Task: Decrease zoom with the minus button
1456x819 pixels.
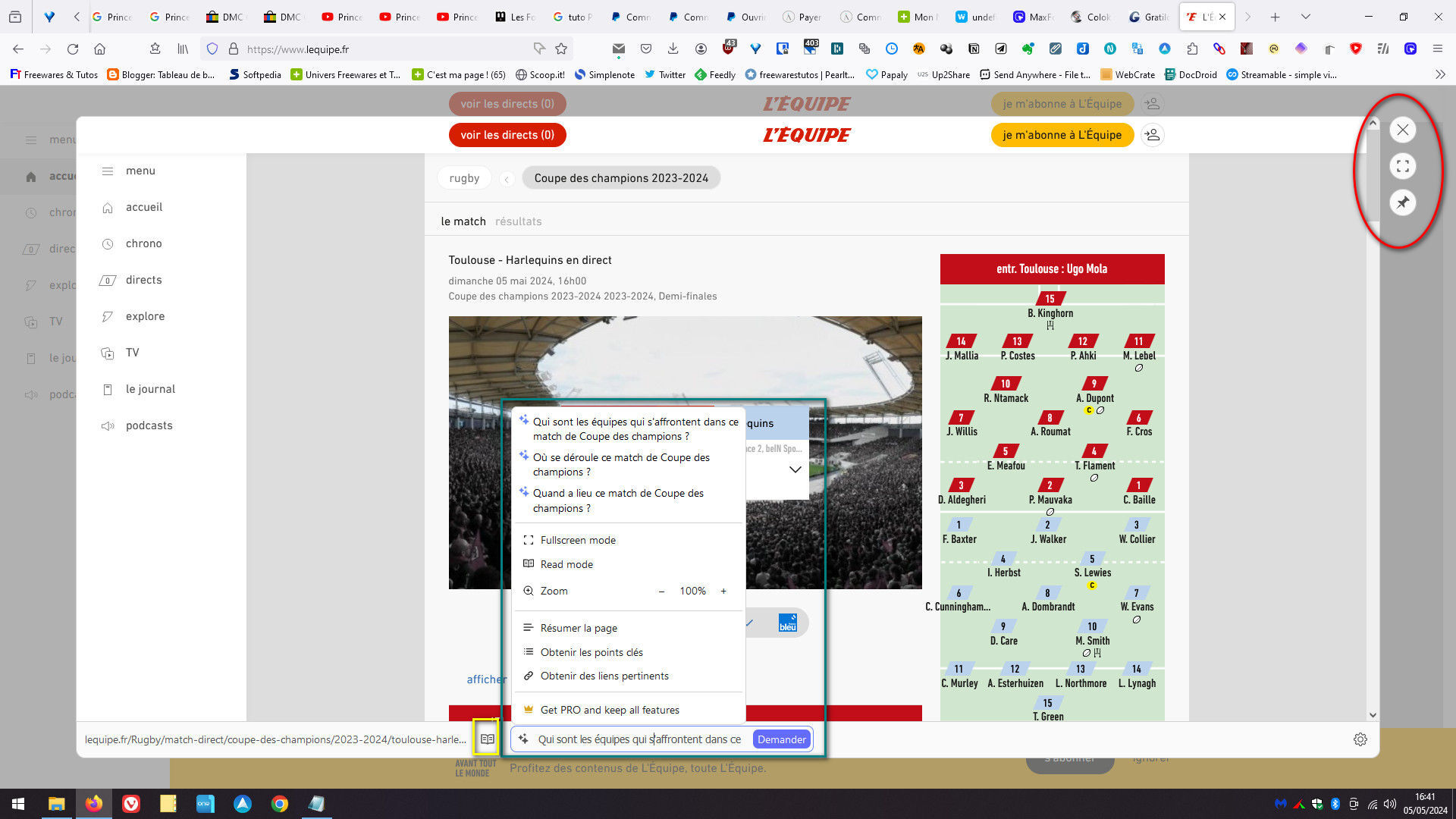Action: 661,591
